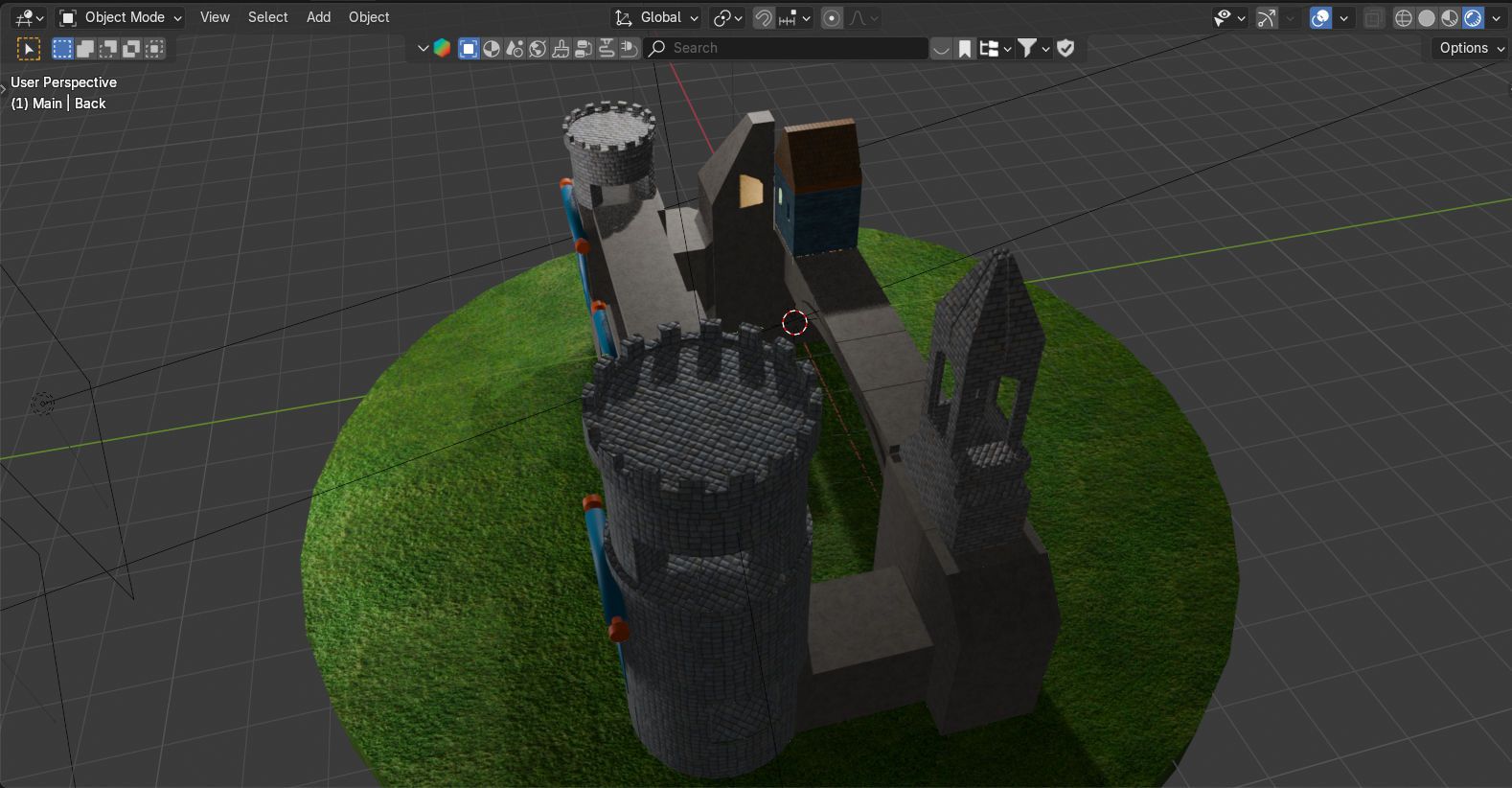Open the Options popover
Image resolution: width=1512 pixels, height=788 pixels.
point(1471,48)
